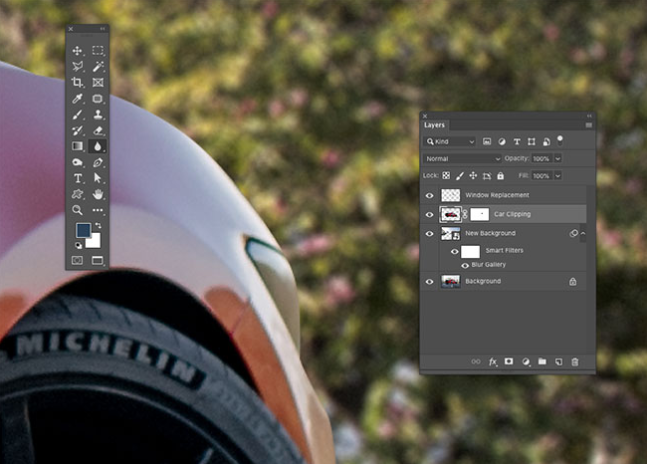Select the Brush tool
This screenshot has height=464, width=647.
coord(77,114)
